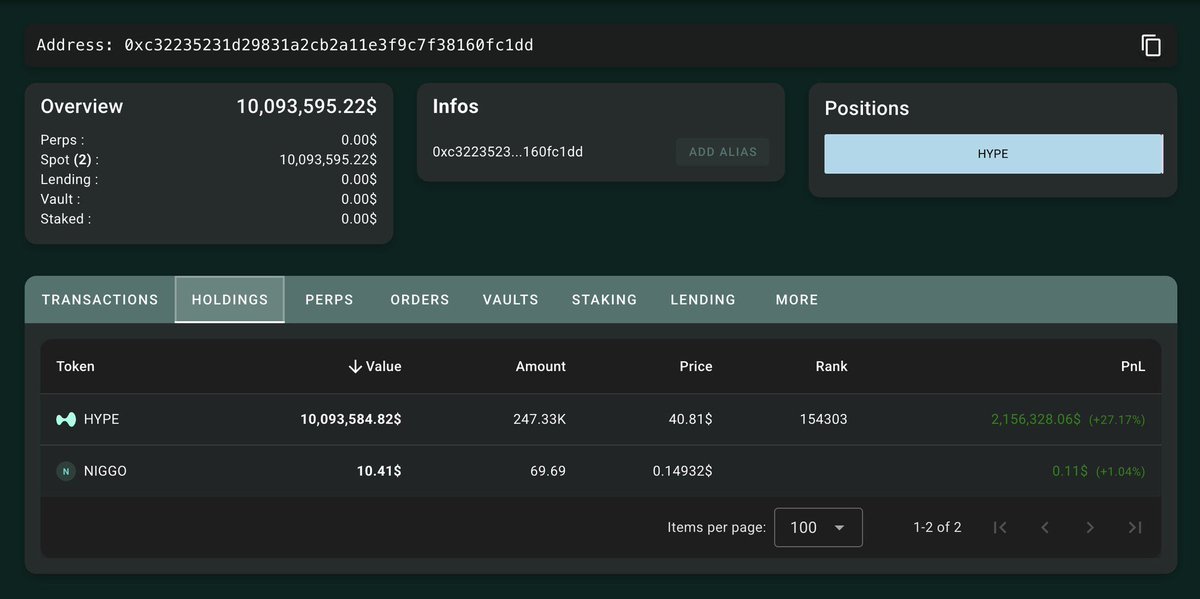This screenshot has width=1200, height=599.
Task: Switch to the Vaults tab
Action: click(510, 300)
